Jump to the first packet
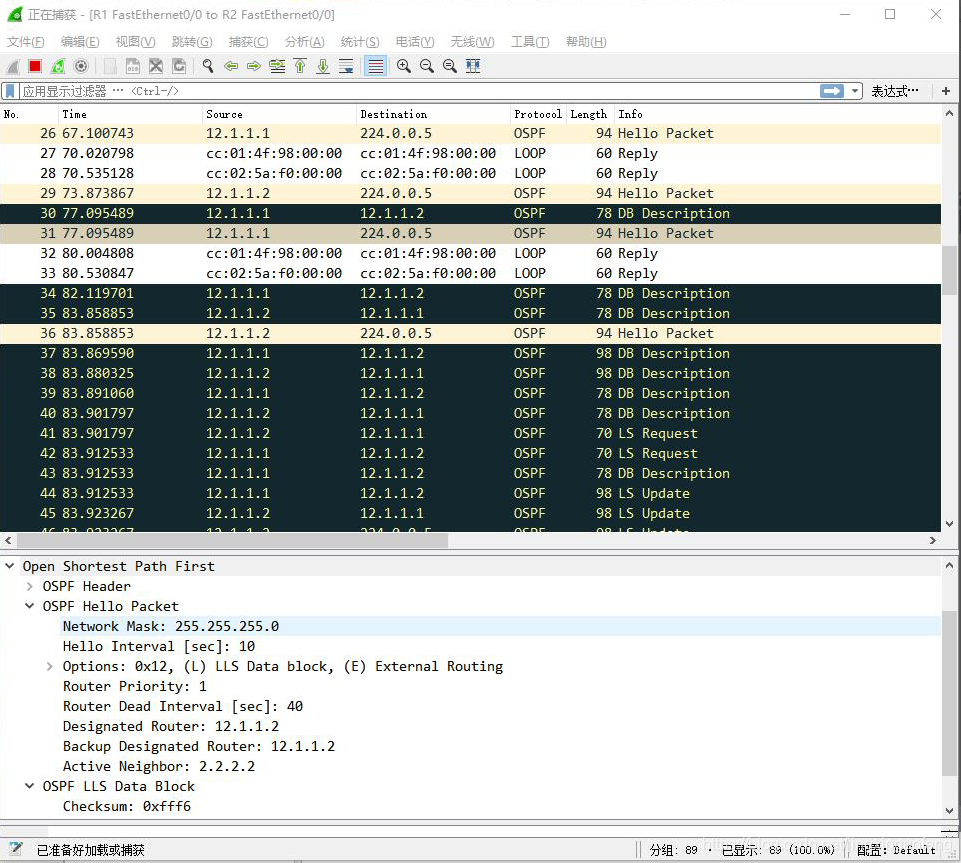961x863 pixels. click(300, 66)
